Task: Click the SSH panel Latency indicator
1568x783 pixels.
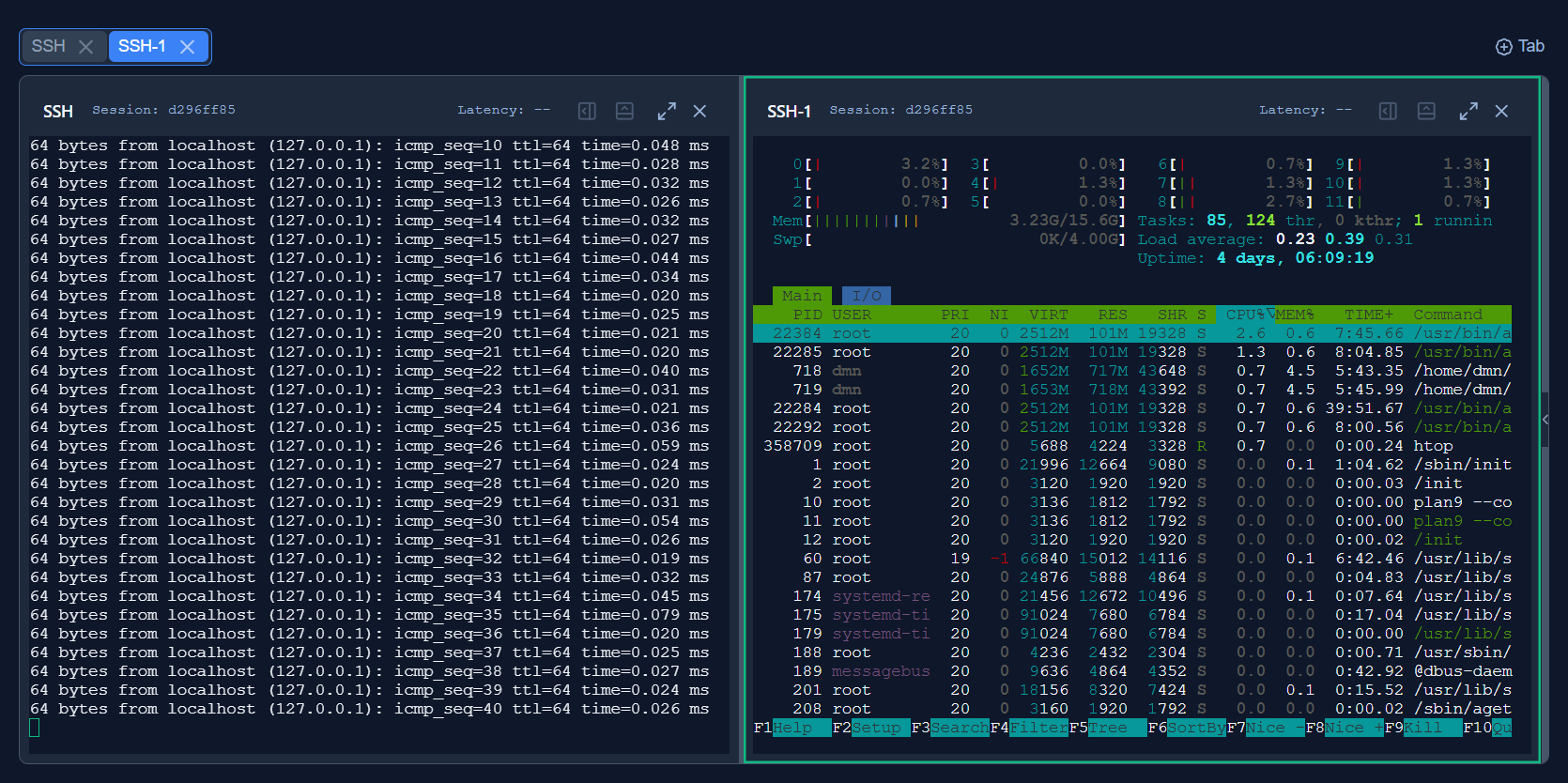Action: (504, 110)
